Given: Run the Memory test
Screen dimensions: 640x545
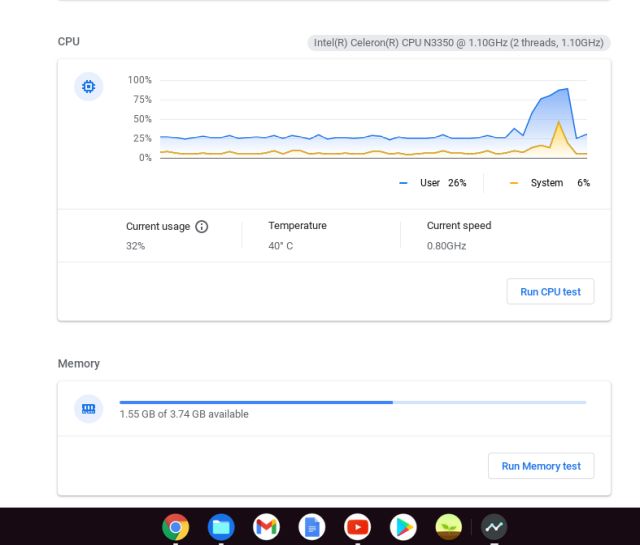Looking at the screenshot, I should (541, 466).
